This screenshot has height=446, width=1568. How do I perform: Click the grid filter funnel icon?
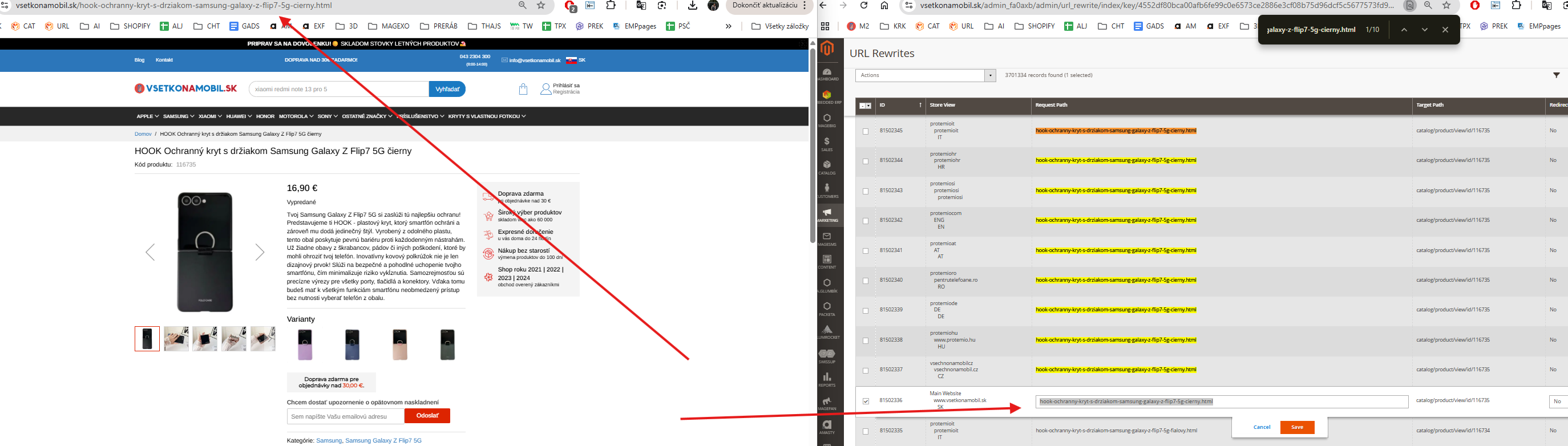[1557, 75]
